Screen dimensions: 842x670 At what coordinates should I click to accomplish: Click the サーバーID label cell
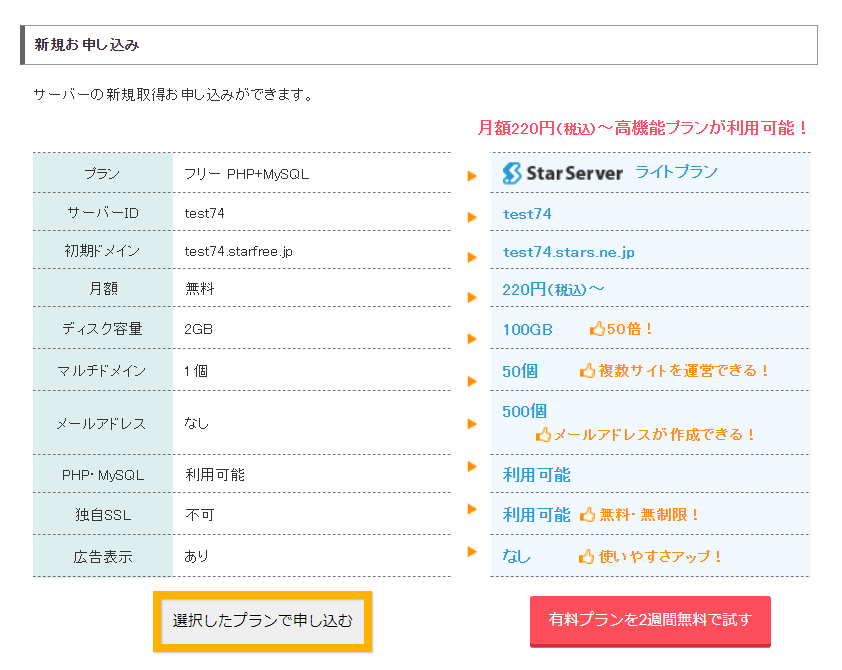click(103, 212)
